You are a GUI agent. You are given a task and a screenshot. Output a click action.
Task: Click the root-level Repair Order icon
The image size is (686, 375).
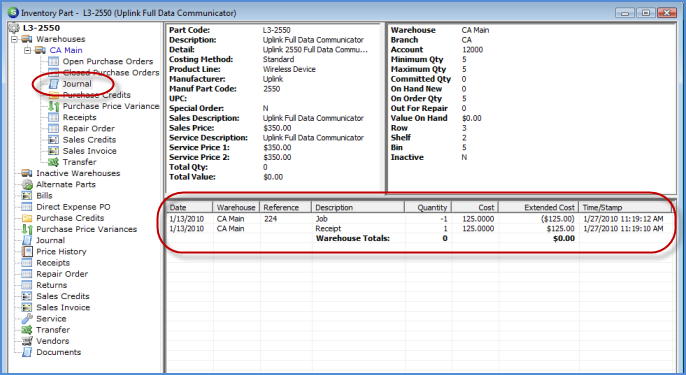(x=27, y=274)
